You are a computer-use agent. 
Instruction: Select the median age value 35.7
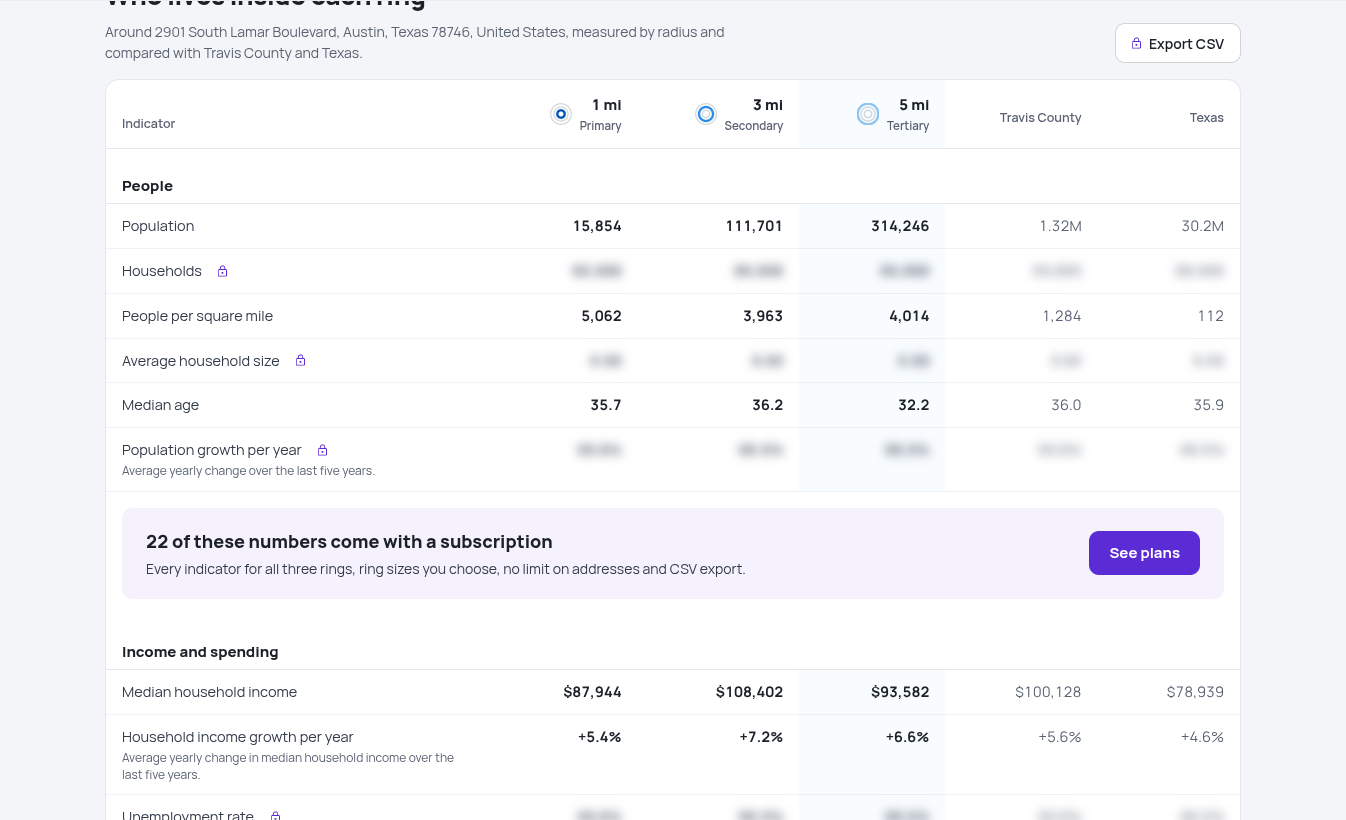(606, 405)
